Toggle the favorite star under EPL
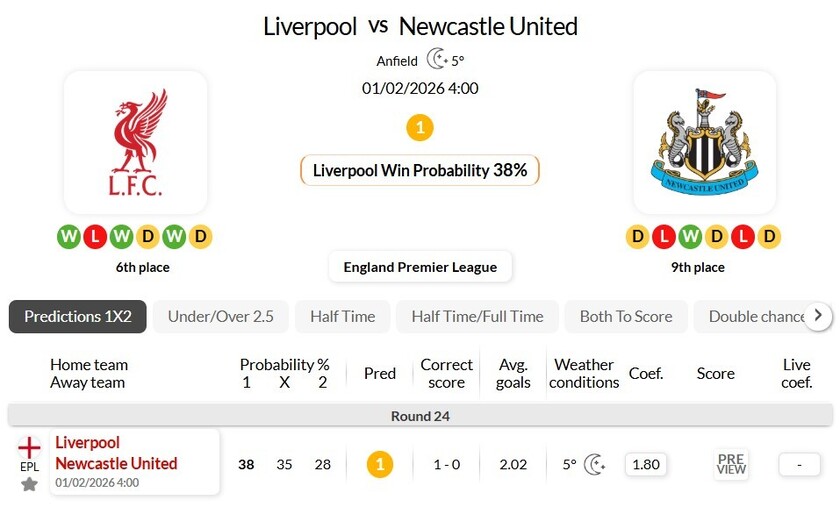This screenshot has width=840, height=507. tap(30, 484)
